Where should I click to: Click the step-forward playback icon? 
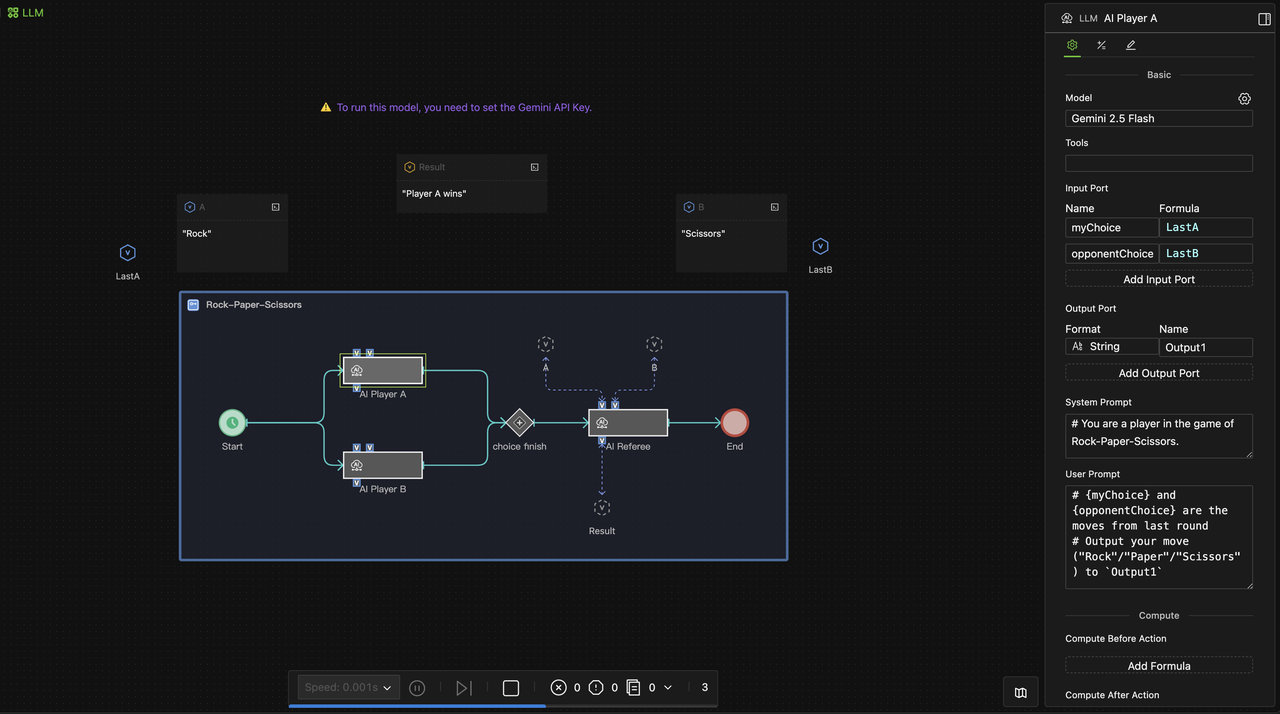pos(463,688)
